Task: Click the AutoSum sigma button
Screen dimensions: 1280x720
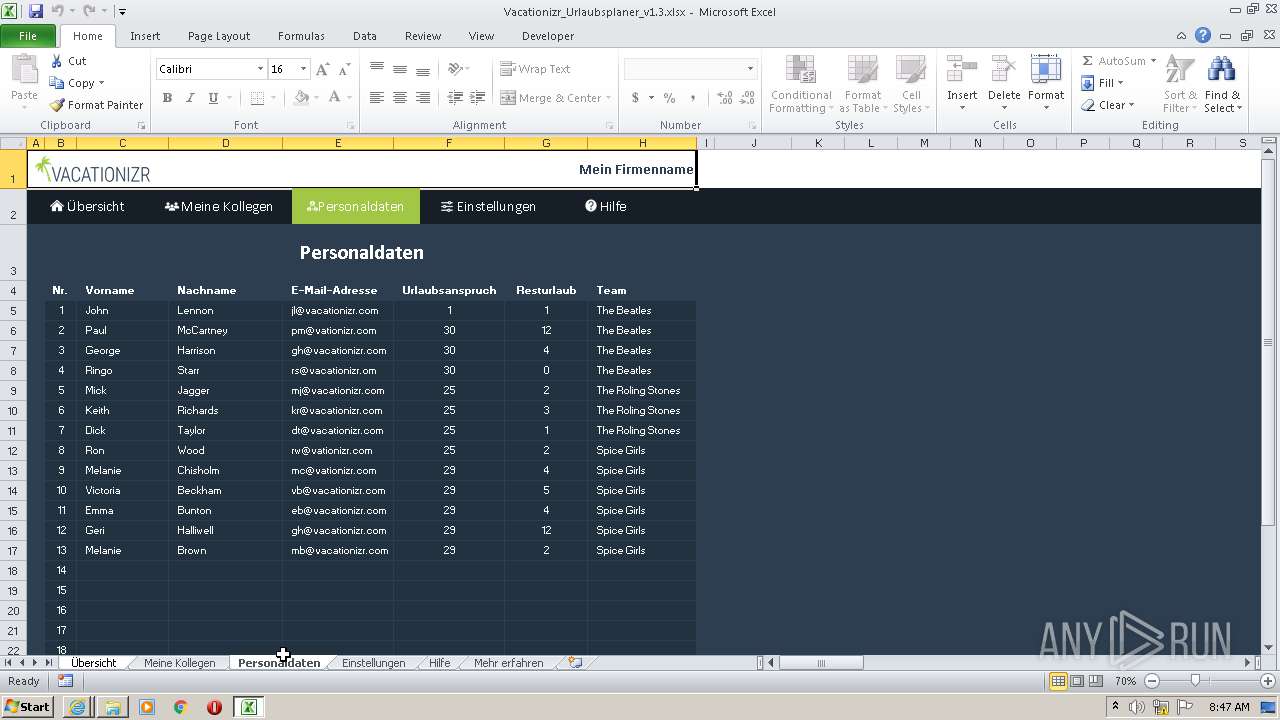Action: point(1113,61)
